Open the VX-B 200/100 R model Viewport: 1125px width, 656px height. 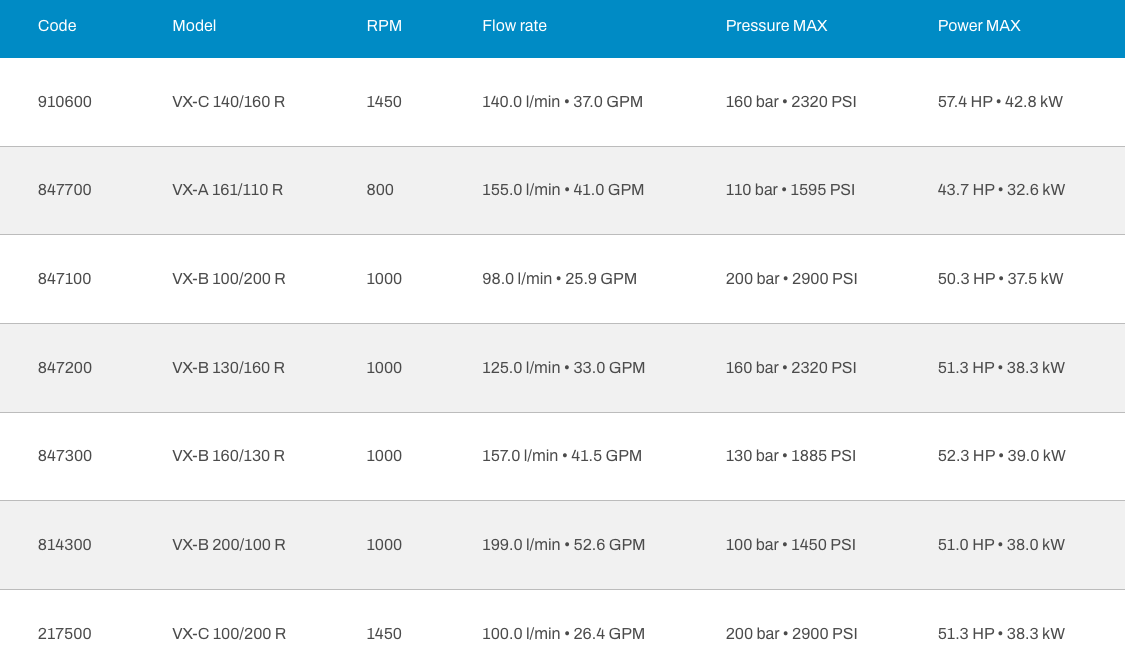(x=228, y=545)
